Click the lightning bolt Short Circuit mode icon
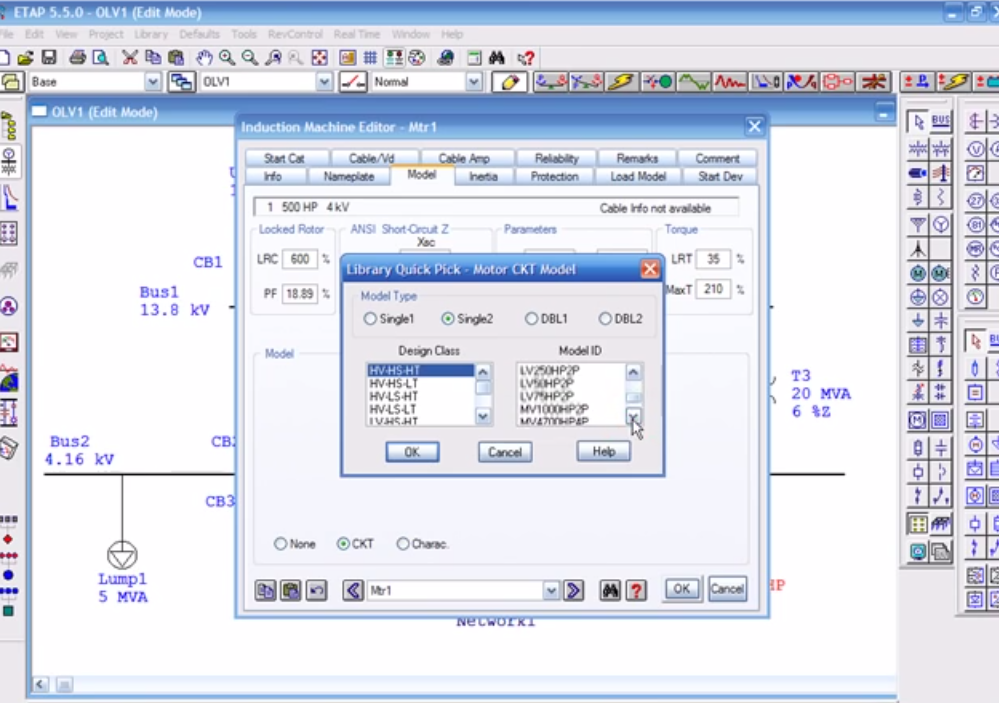Viewport: 999px width, 703px height. [622, 82]
